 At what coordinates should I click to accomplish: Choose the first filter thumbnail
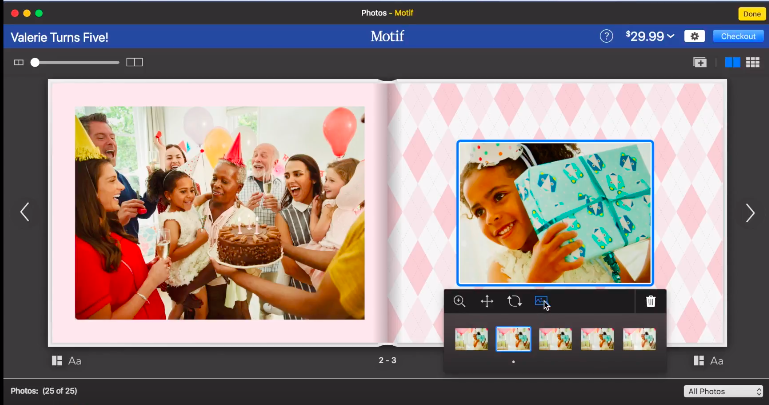coord(471,339)
